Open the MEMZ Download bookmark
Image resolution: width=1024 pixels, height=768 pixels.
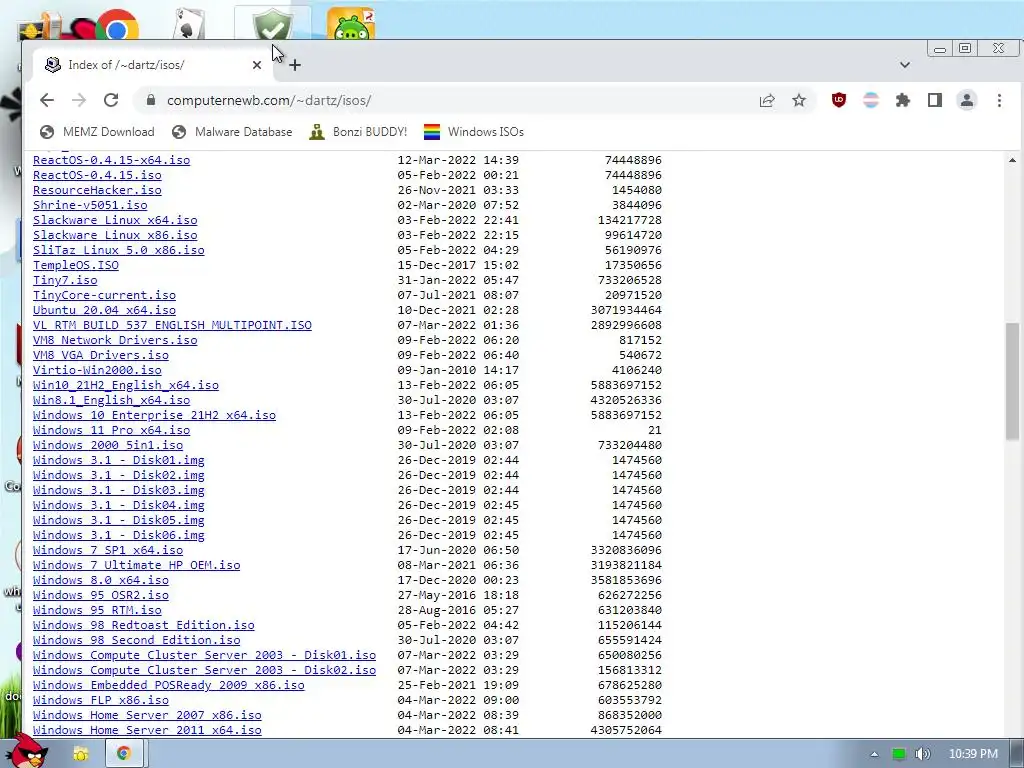(97, 132)
